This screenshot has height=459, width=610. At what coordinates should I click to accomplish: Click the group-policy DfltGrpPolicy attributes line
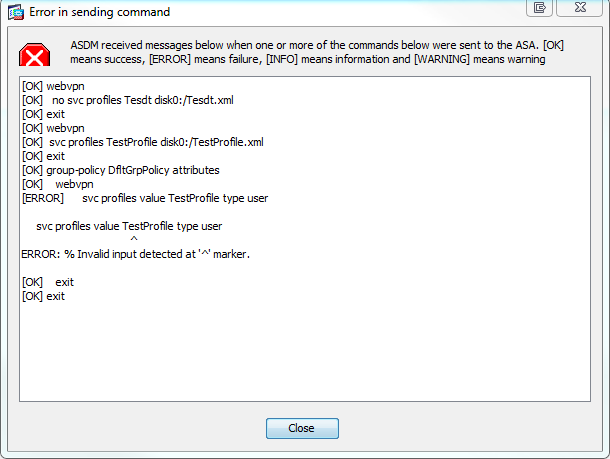pyautogui.click(x=119, y=171)
